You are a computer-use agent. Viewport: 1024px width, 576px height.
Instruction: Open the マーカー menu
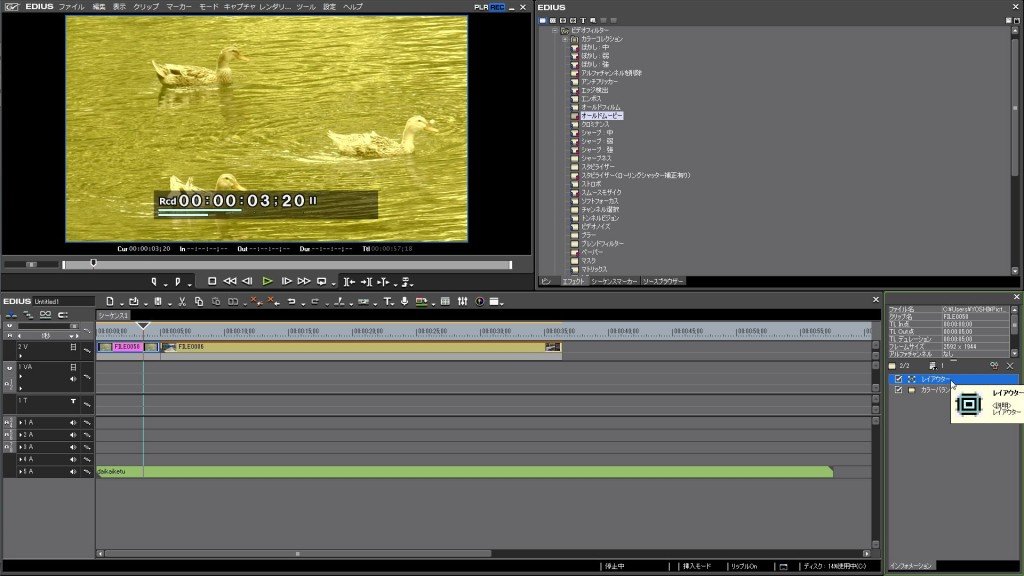[x=179, y=7]
